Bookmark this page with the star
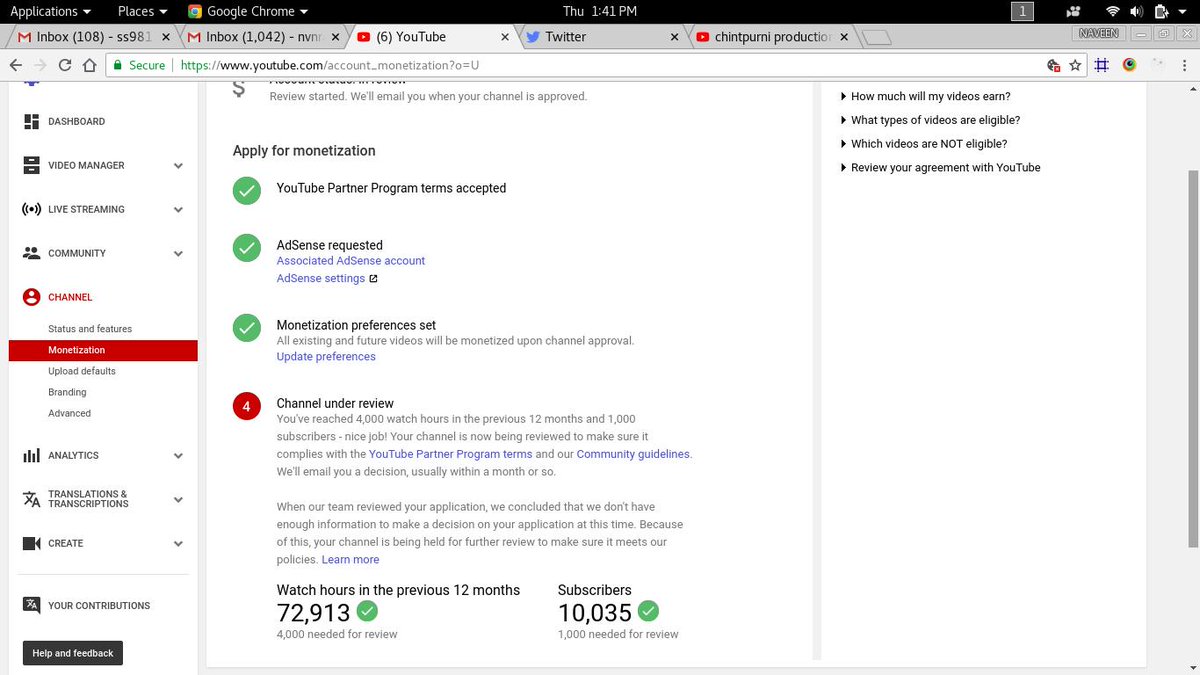This screenshot has height=675, width=1200. (1075, 65)
